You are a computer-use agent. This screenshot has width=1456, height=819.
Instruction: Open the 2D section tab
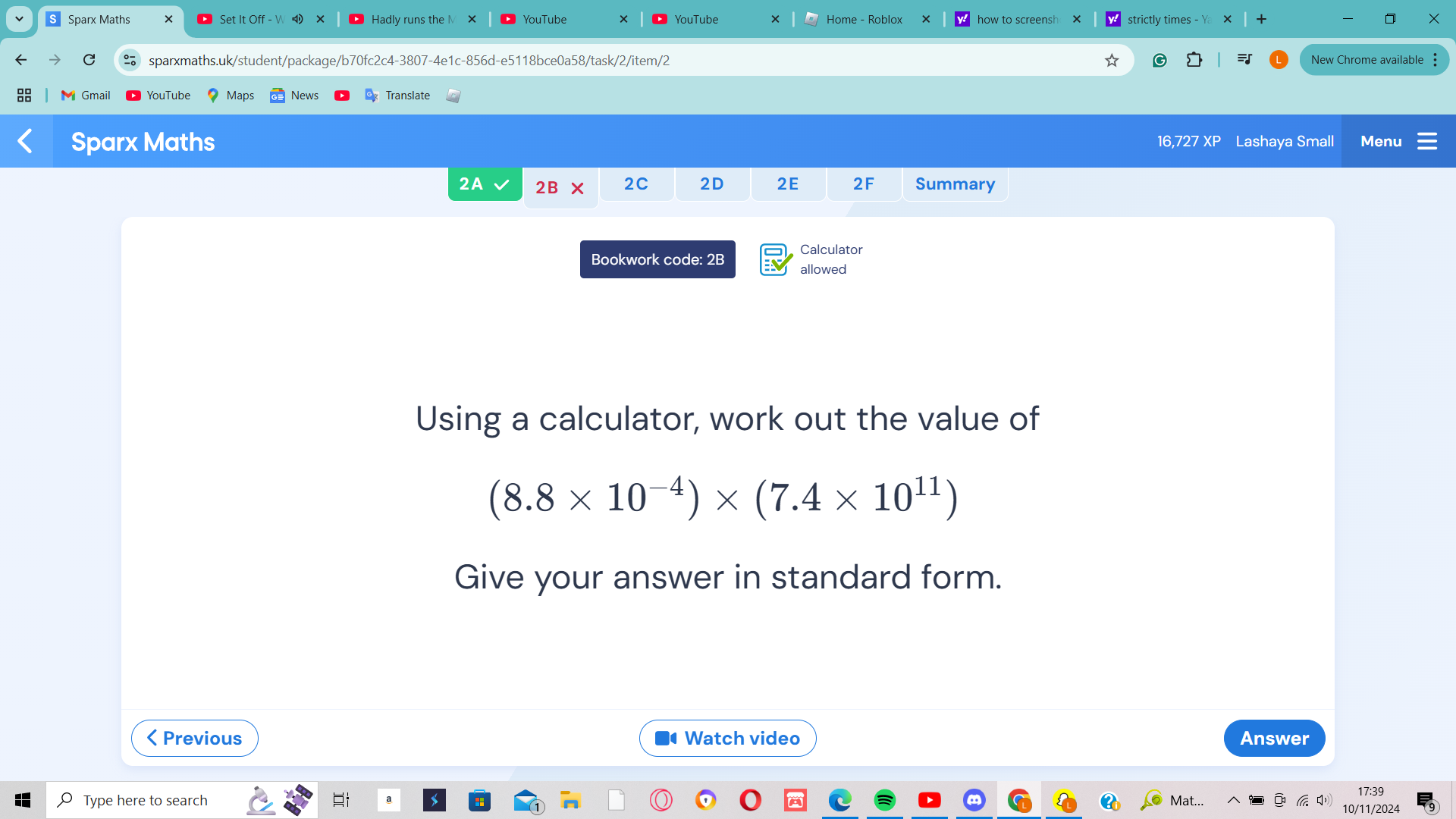point(712,184)
